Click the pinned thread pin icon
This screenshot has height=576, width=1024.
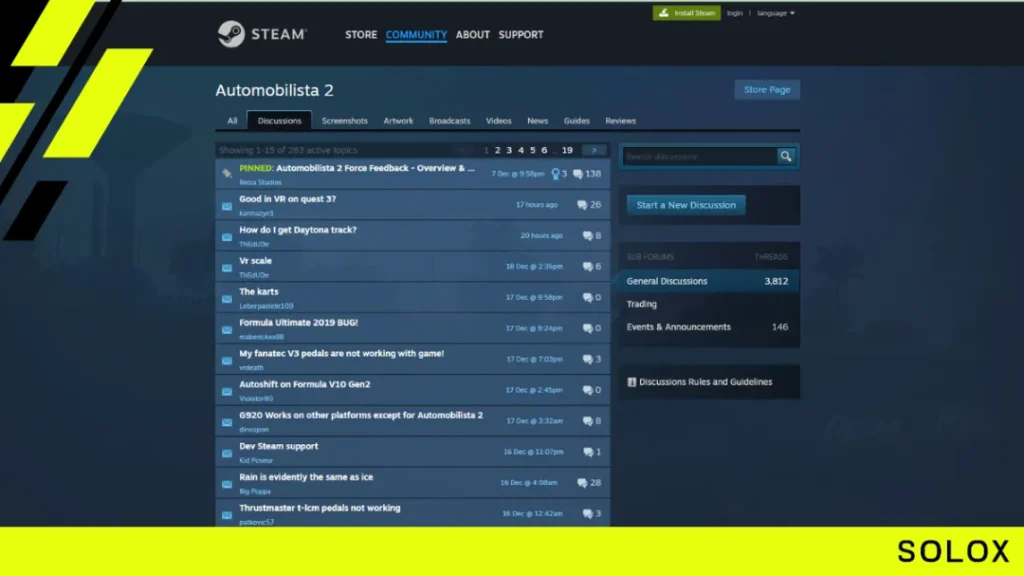(x=227, y=174)
